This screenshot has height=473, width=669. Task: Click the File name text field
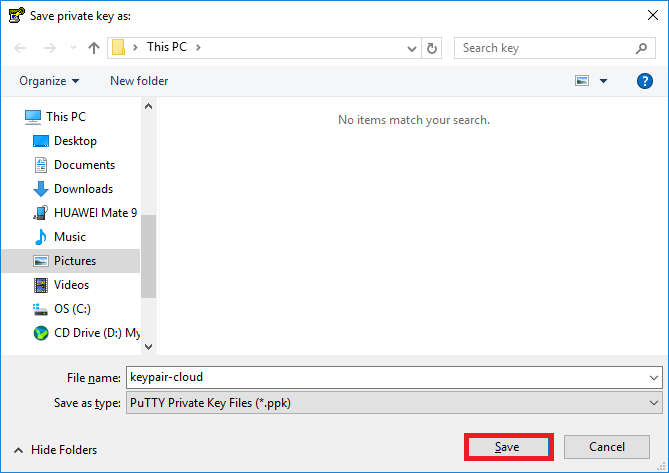point(387,377)
